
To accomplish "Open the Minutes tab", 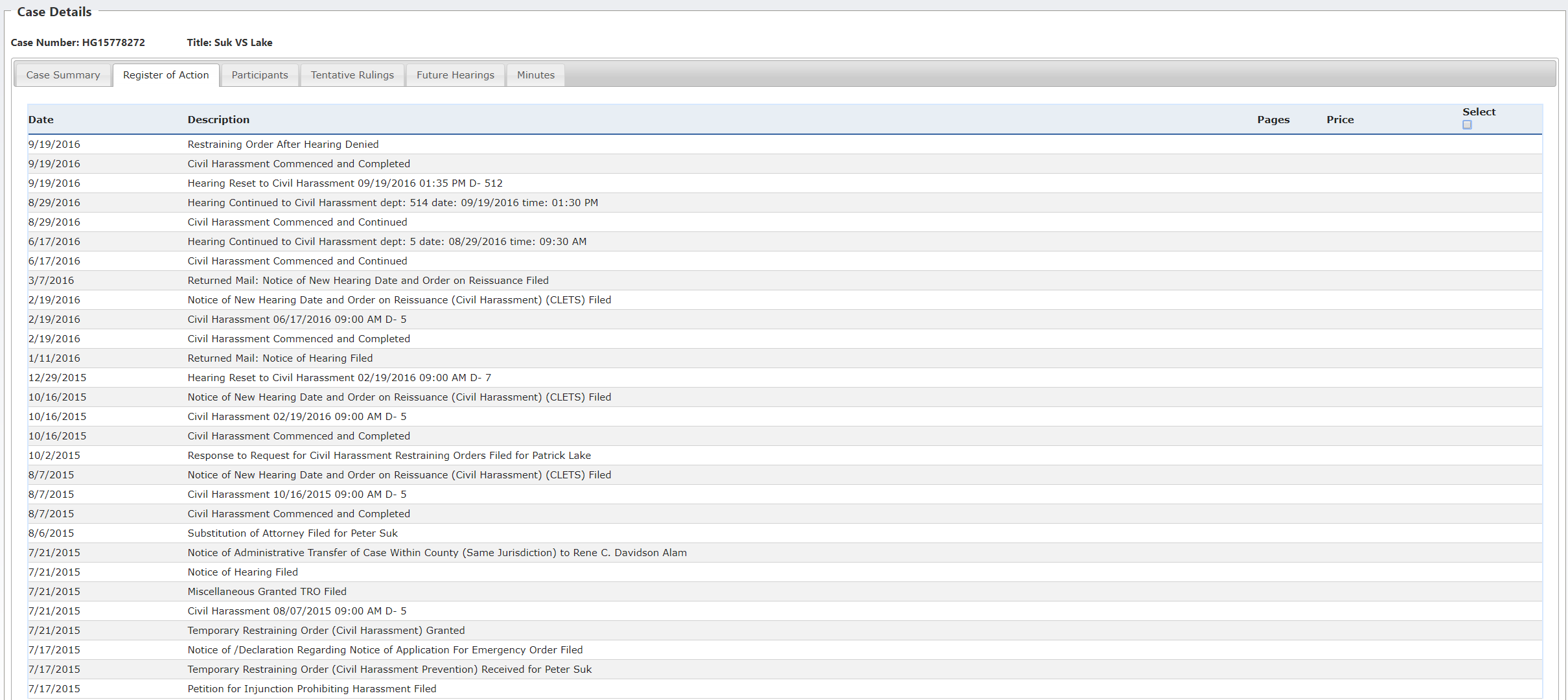I will click(536, 75).
